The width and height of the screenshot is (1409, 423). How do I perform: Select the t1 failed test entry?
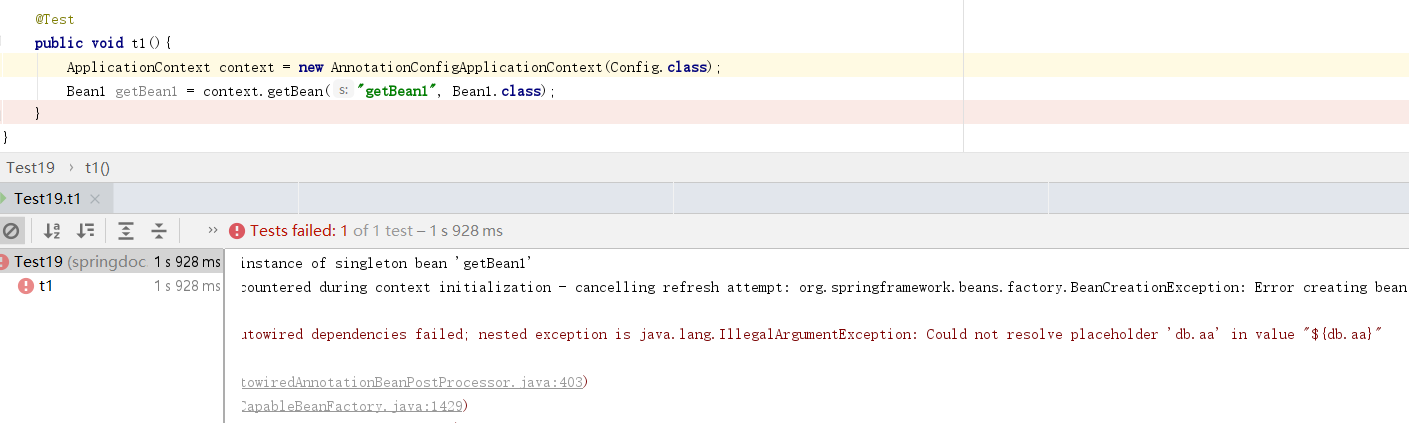[110, 286]
